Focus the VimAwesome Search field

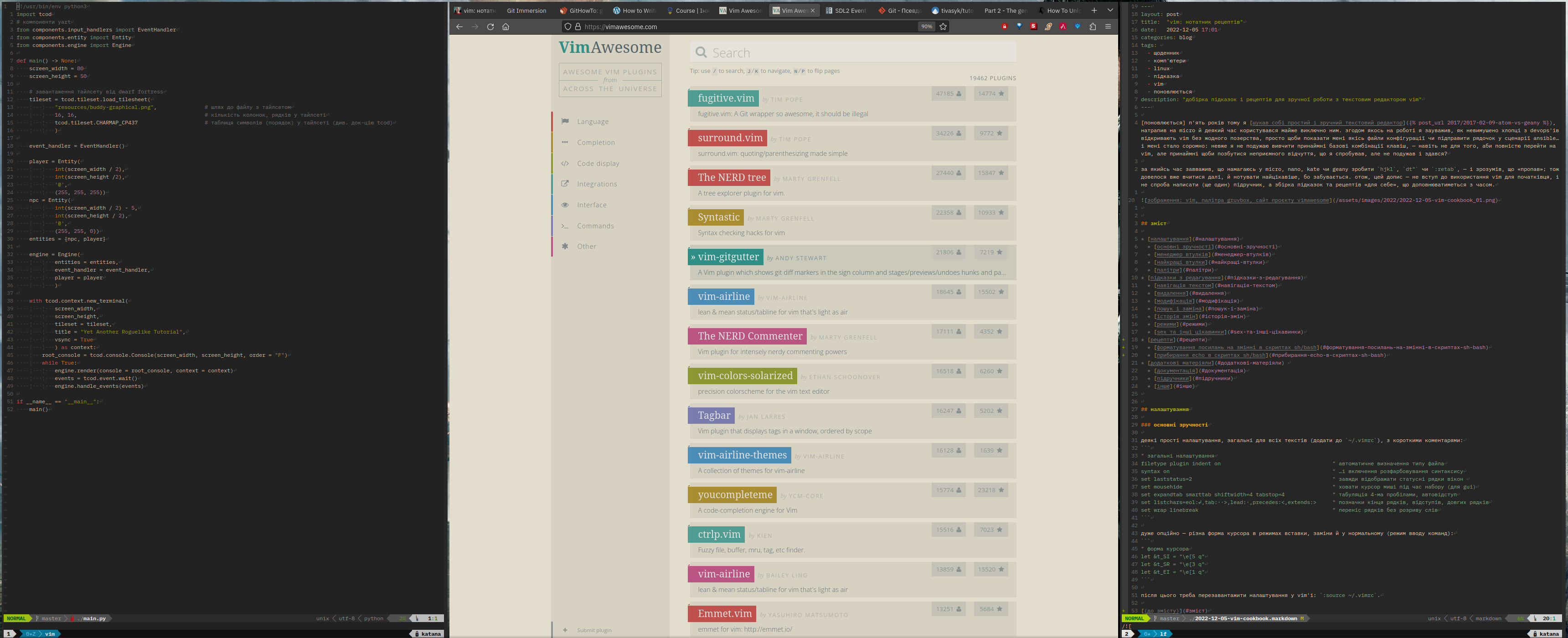pos(853,53)
